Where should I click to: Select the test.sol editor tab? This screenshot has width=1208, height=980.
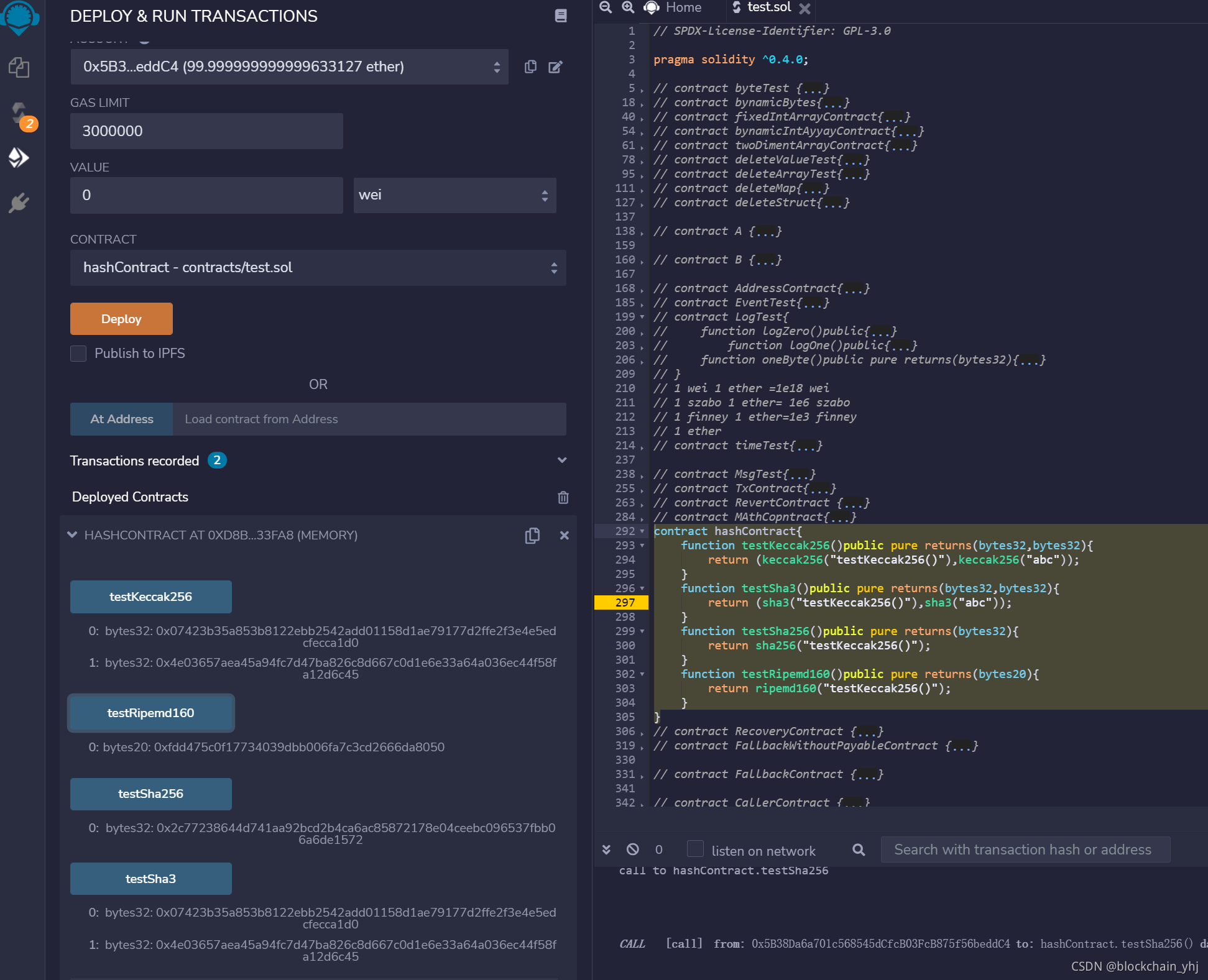coord(768,7)
